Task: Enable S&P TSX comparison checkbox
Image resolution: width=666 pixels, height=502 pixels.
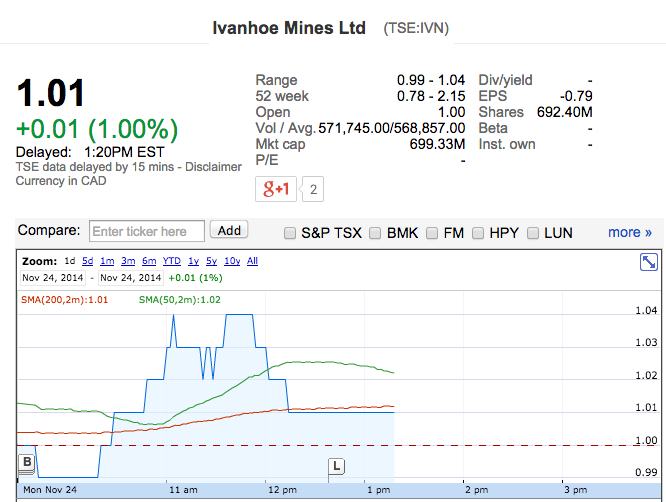Action: (x=290, y=233)
